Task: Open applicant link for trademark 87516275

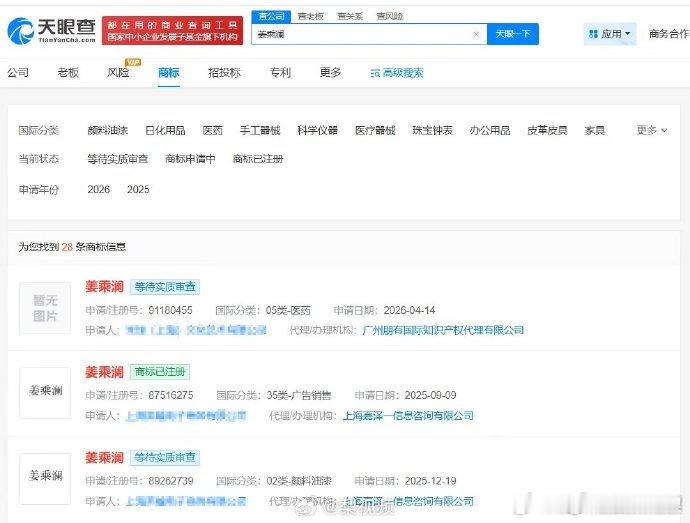Action: 186,416
